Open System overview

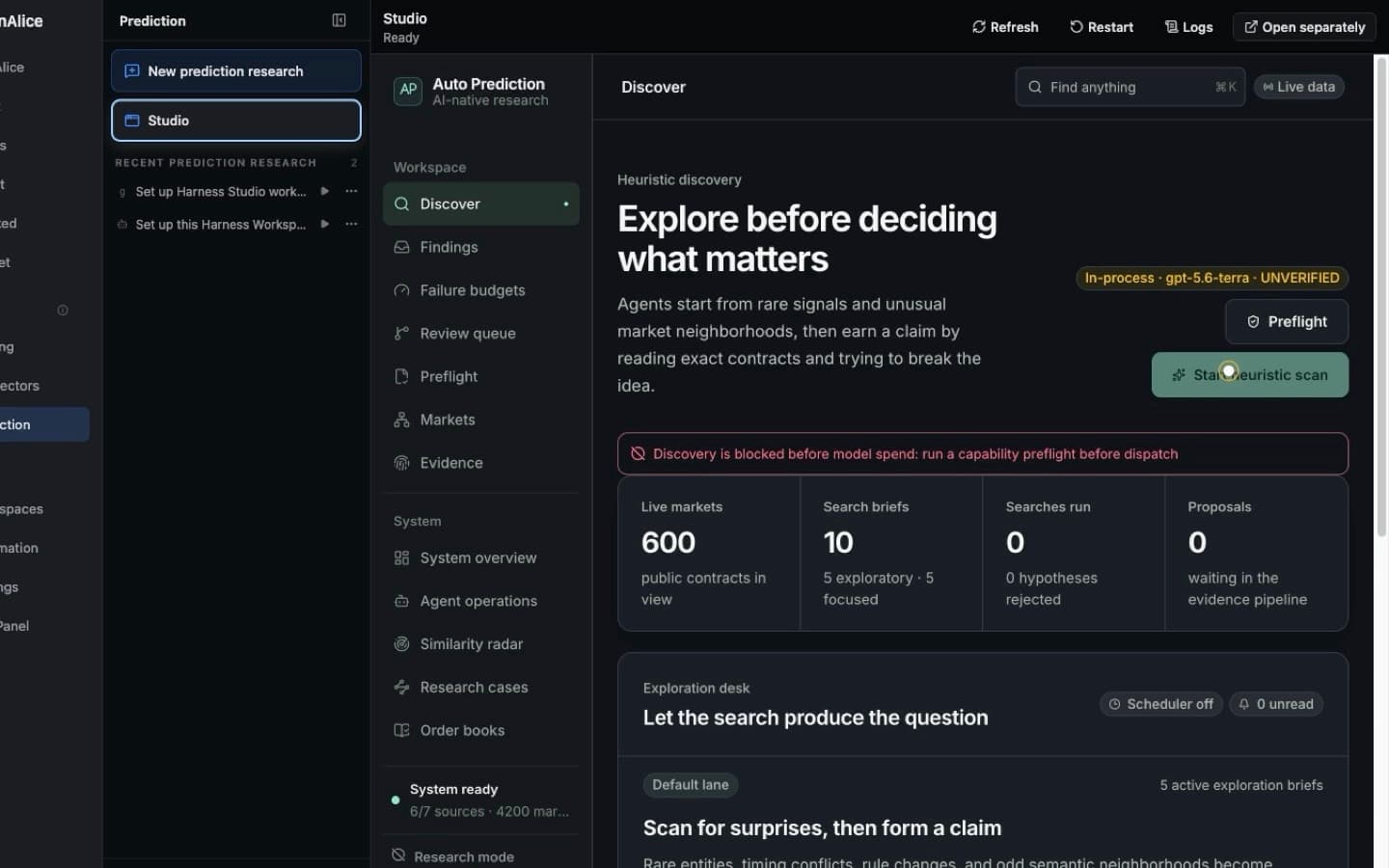pyautogui.click(x=481, y=557)
